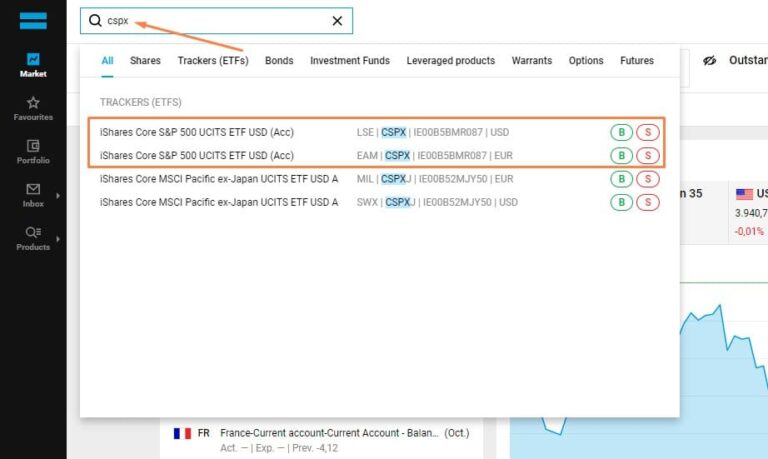Expand the Inbox submenu arrow
Image resolution: width=768 pixels, height=459 pixels.
coord(59,195)
